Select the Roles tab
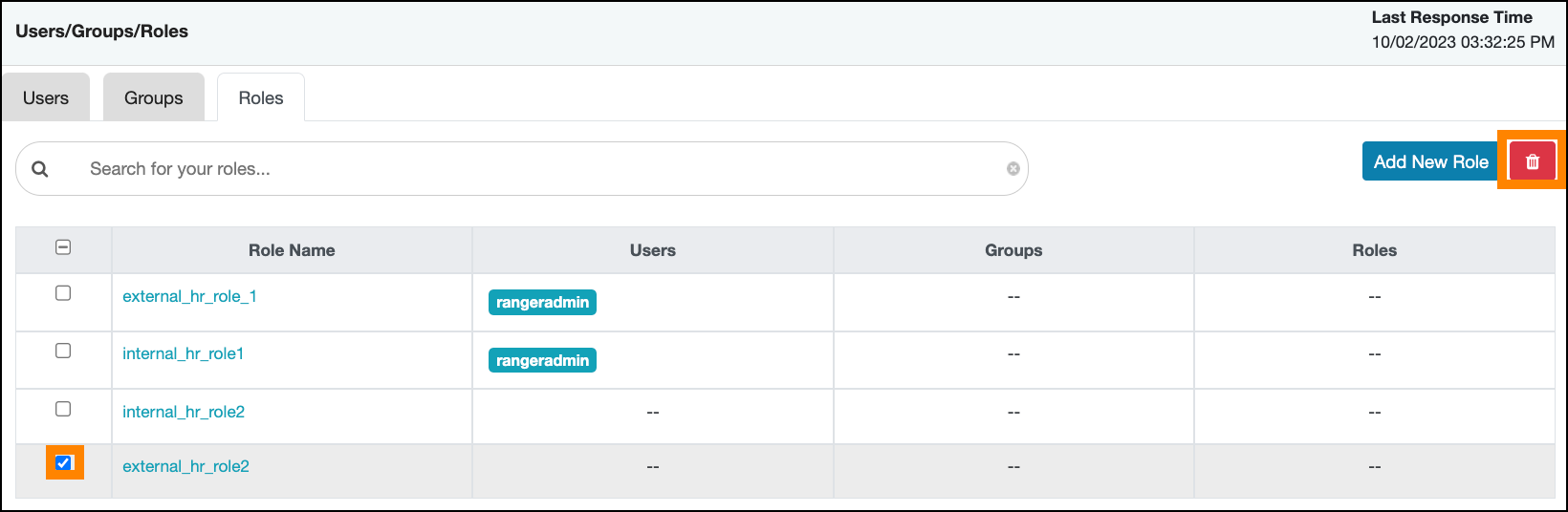Viewport: 1568px width, 512px height. pyautogui.click(x=261, y=98)
